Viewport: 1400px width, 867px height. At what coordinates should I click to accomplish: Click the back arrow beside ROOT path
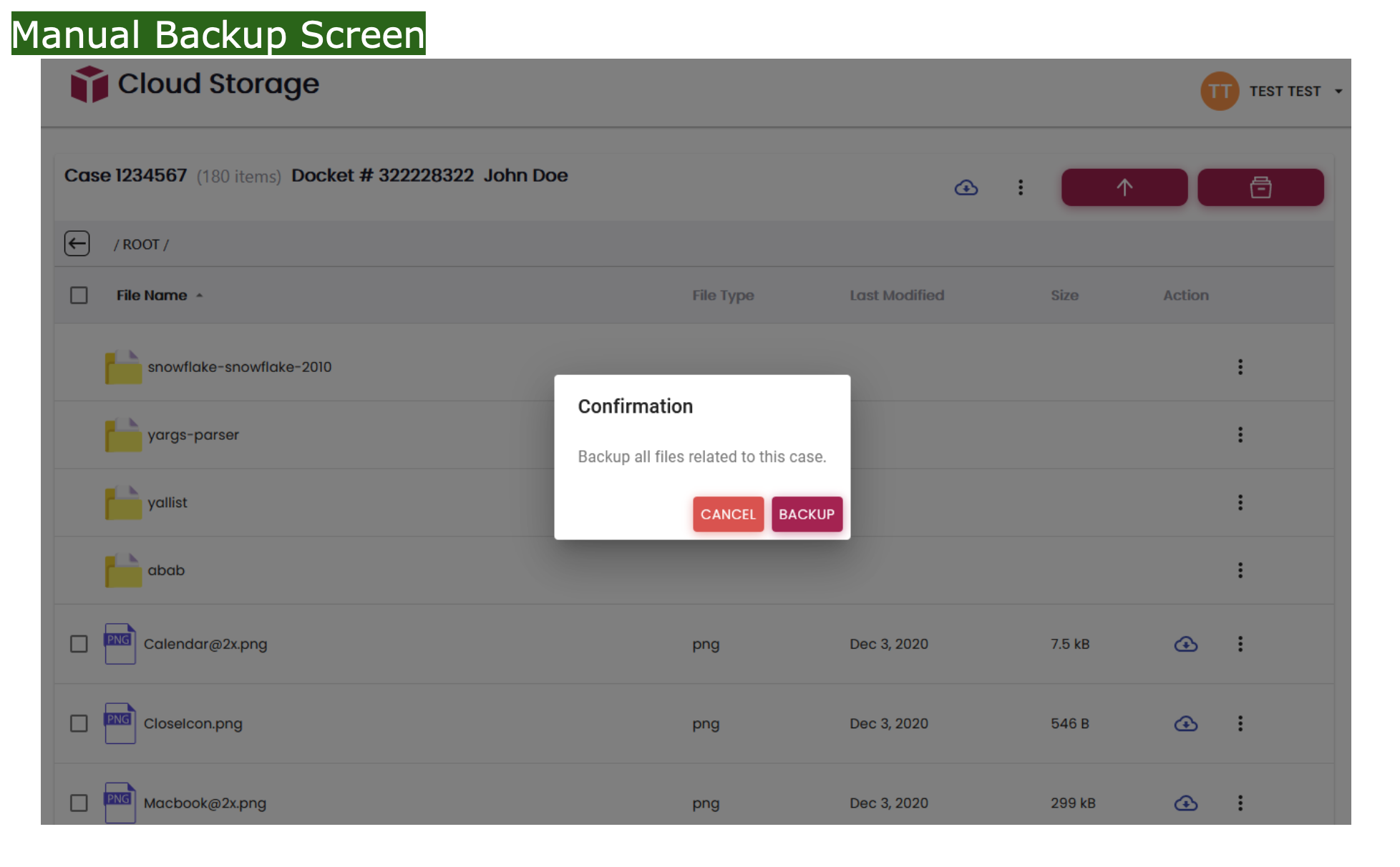(x=77, y=244)
